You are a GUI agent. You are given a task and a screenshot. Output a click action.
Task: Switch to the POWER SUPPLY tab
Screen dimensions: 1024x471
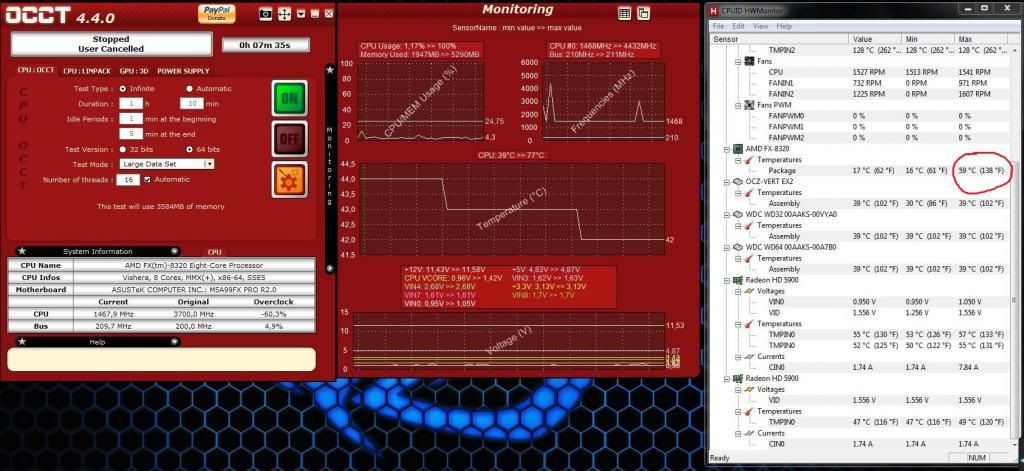183,71
